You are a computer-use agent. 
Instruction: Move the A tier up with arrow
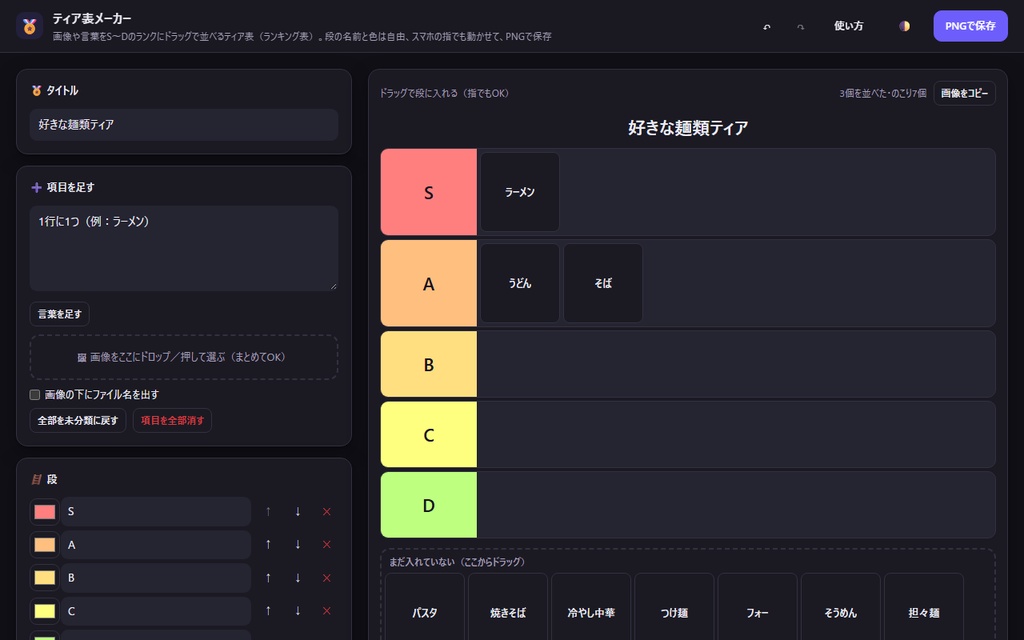click(268, 545)
